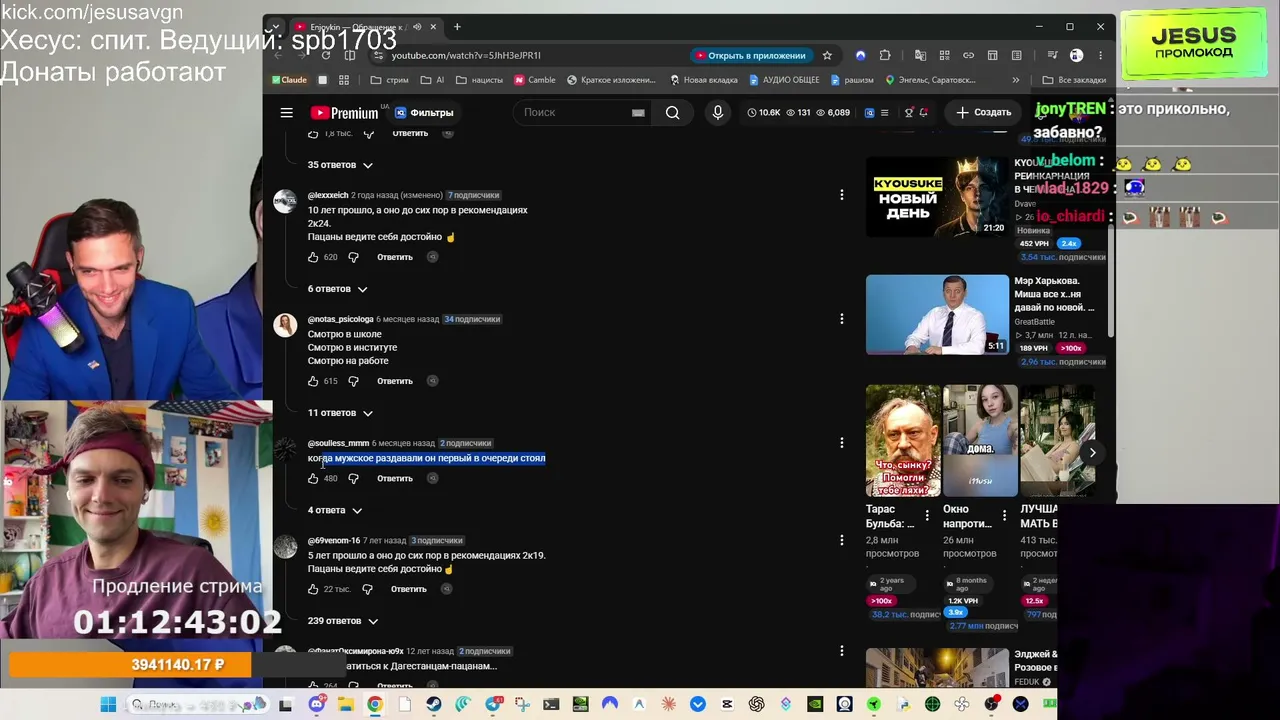The height and width of the screenshot is (720, 1280).
Task: Open @soulless_mmm channel link
Action: (338, 443)
